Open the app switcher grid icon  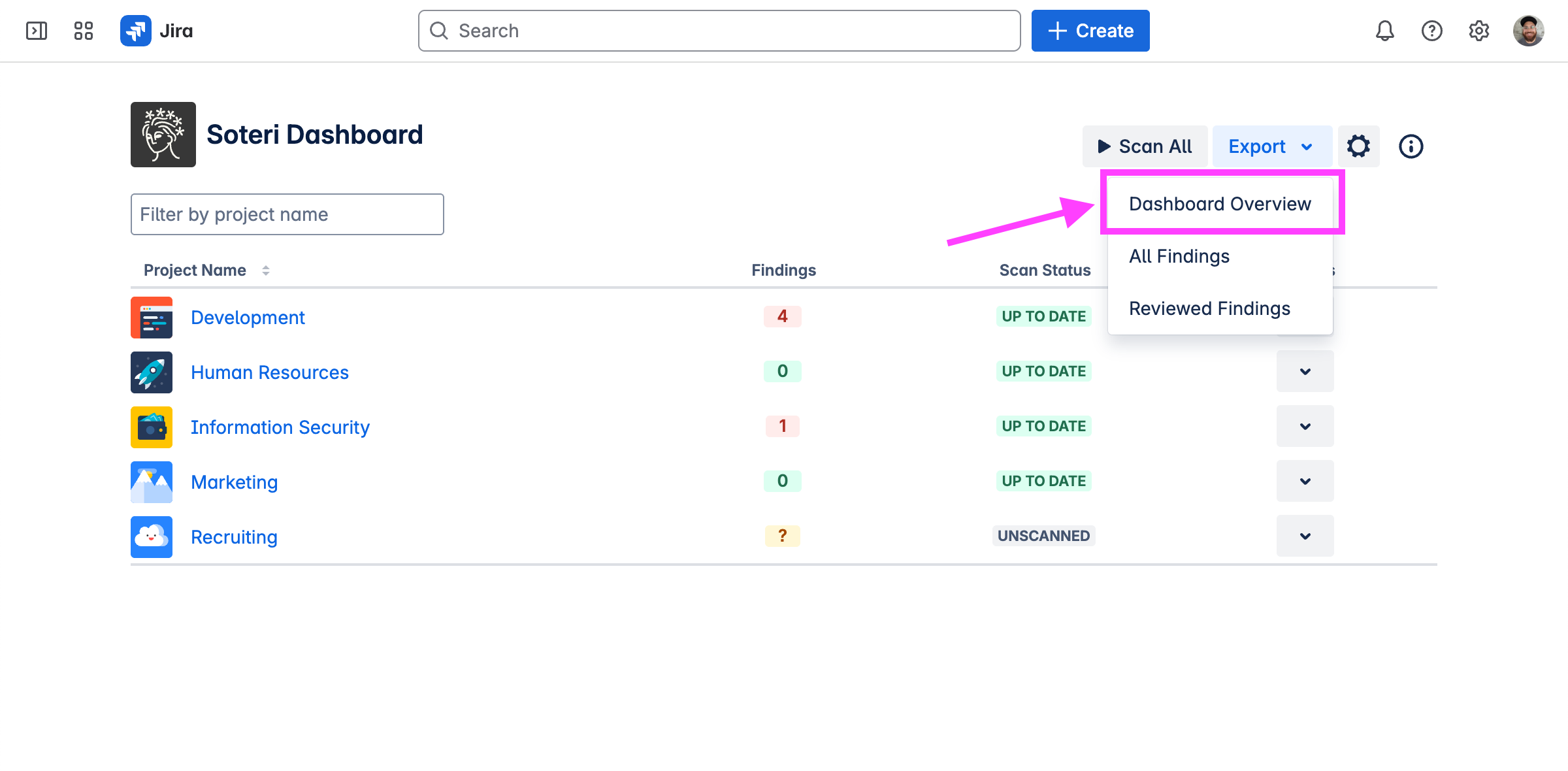pos(84,31)
